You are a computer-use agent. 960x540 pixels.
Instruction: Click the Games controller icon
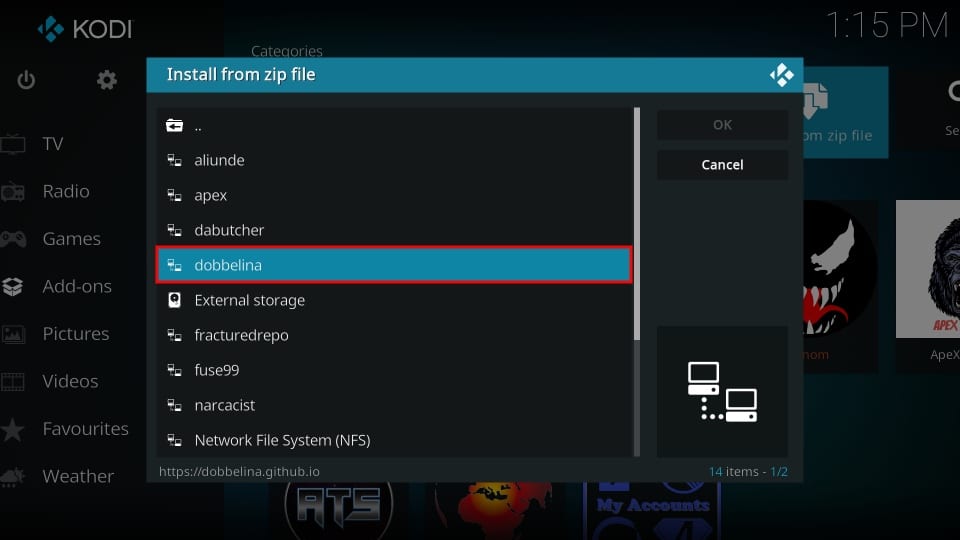(13, 239)
